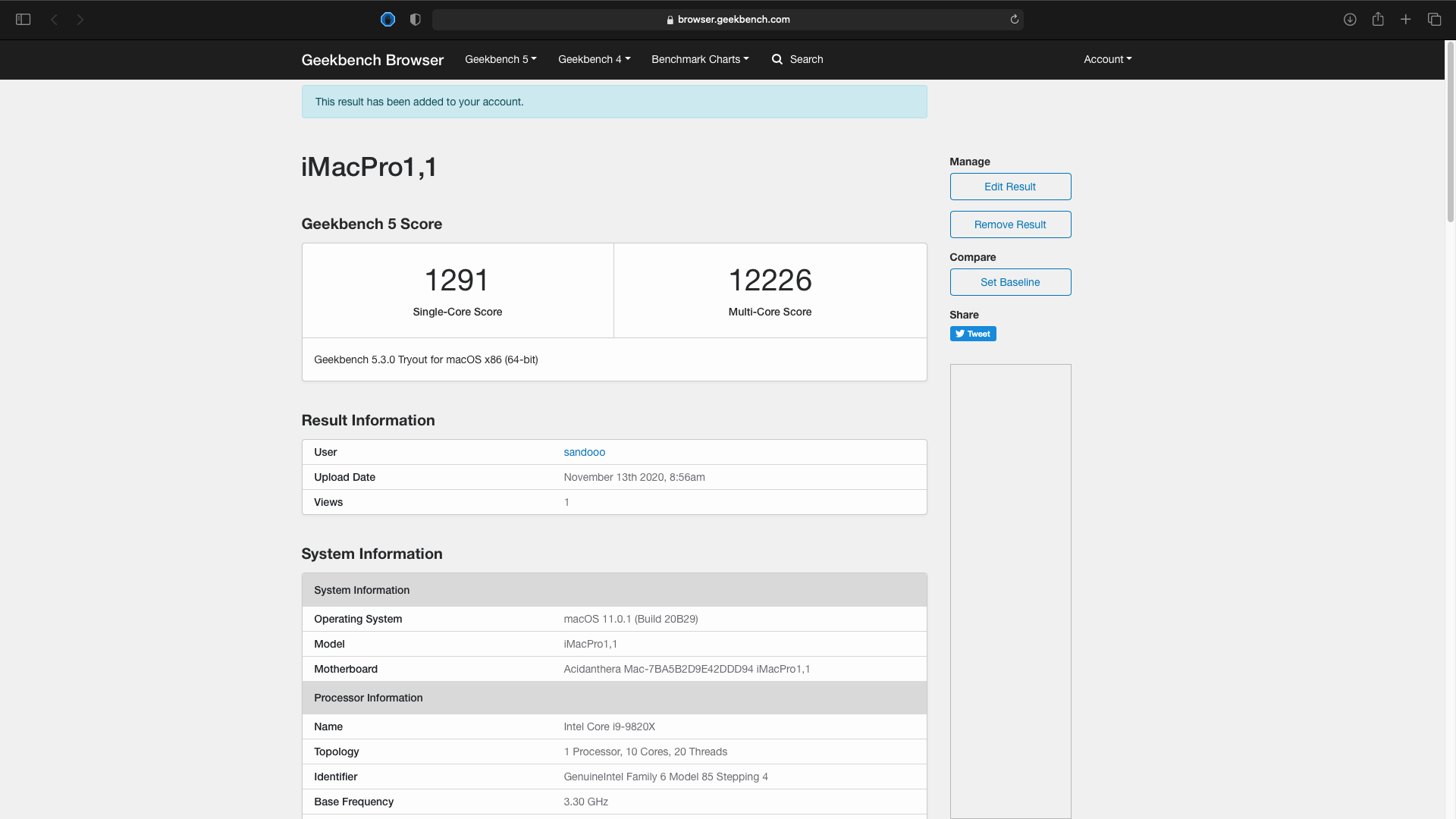This screenshot has height=819, width=1456.
Task: Open the Account menu
Action: [1107, 59]
